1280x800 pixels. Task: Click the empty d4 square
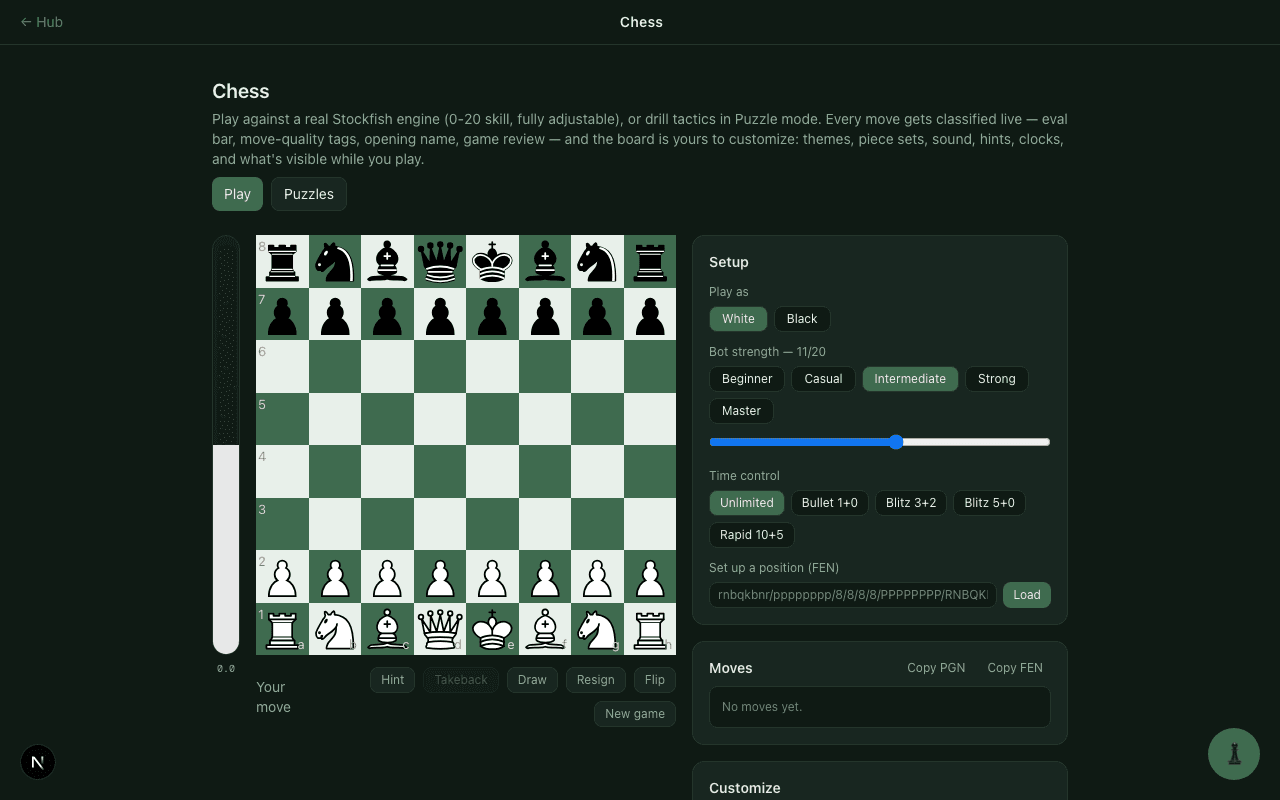coord(440,471)
